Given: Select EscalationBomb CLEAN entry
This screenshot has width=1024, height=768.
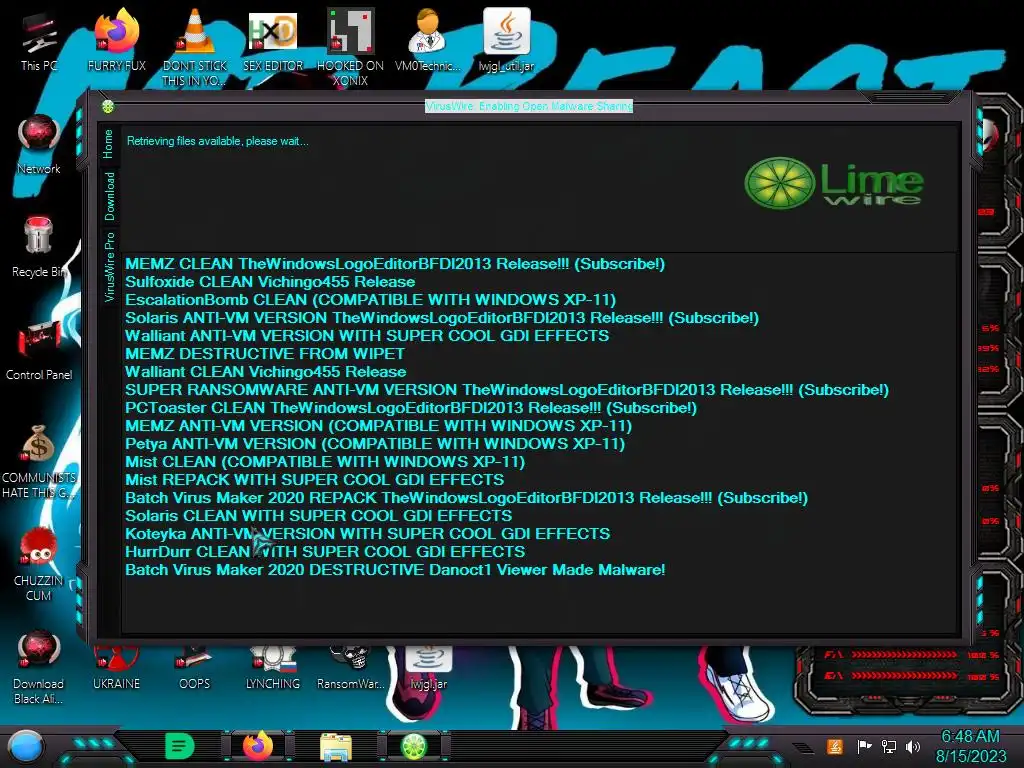Looking at the screenshot, I should coord(370,300).
